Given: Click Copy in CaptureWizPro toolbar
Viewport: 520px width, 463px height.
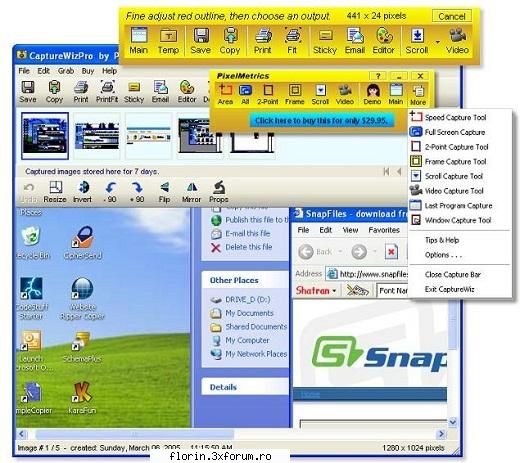Looking at the screenshot, I should click(x=54, y=91).
